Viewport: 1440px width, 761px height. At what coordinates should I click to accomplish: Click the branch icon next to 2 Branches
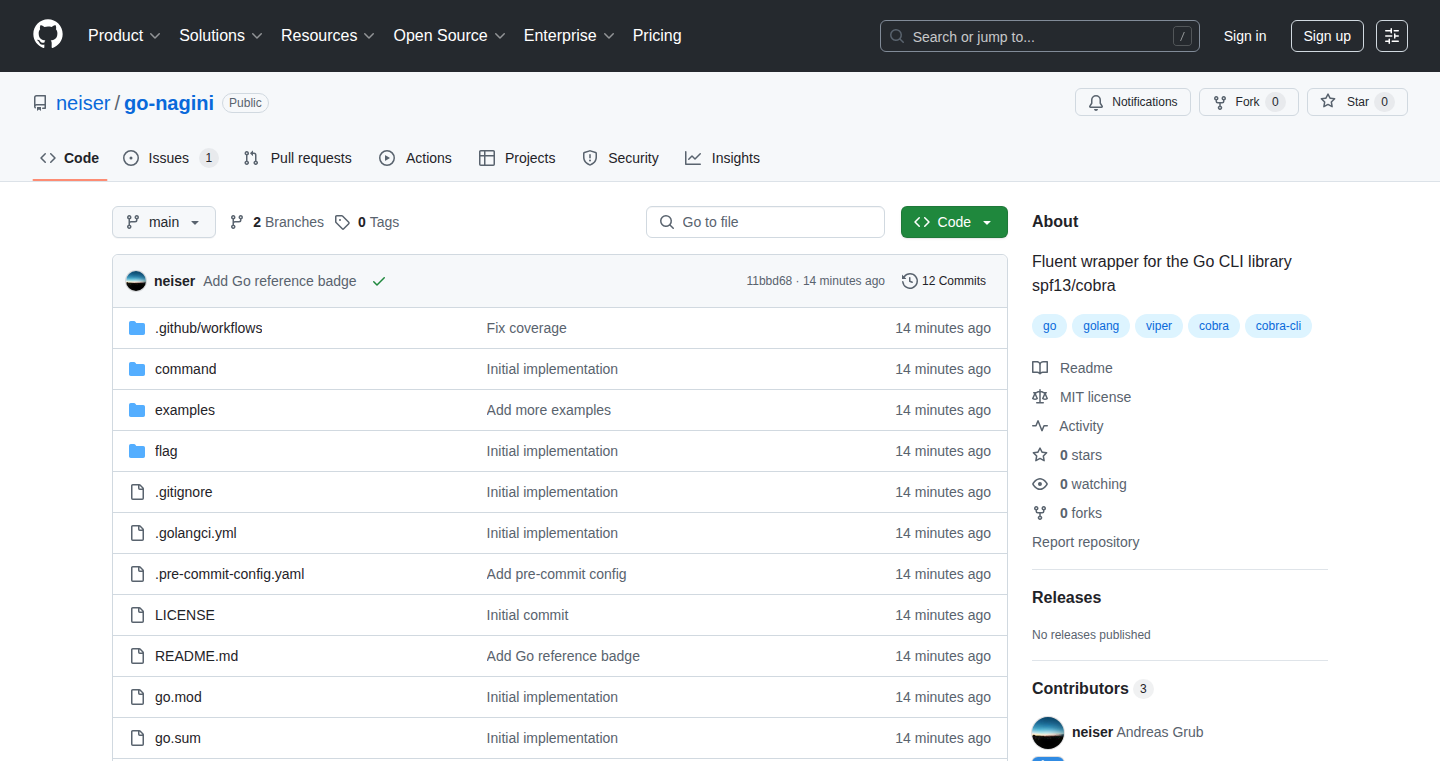tap(237, 222)
